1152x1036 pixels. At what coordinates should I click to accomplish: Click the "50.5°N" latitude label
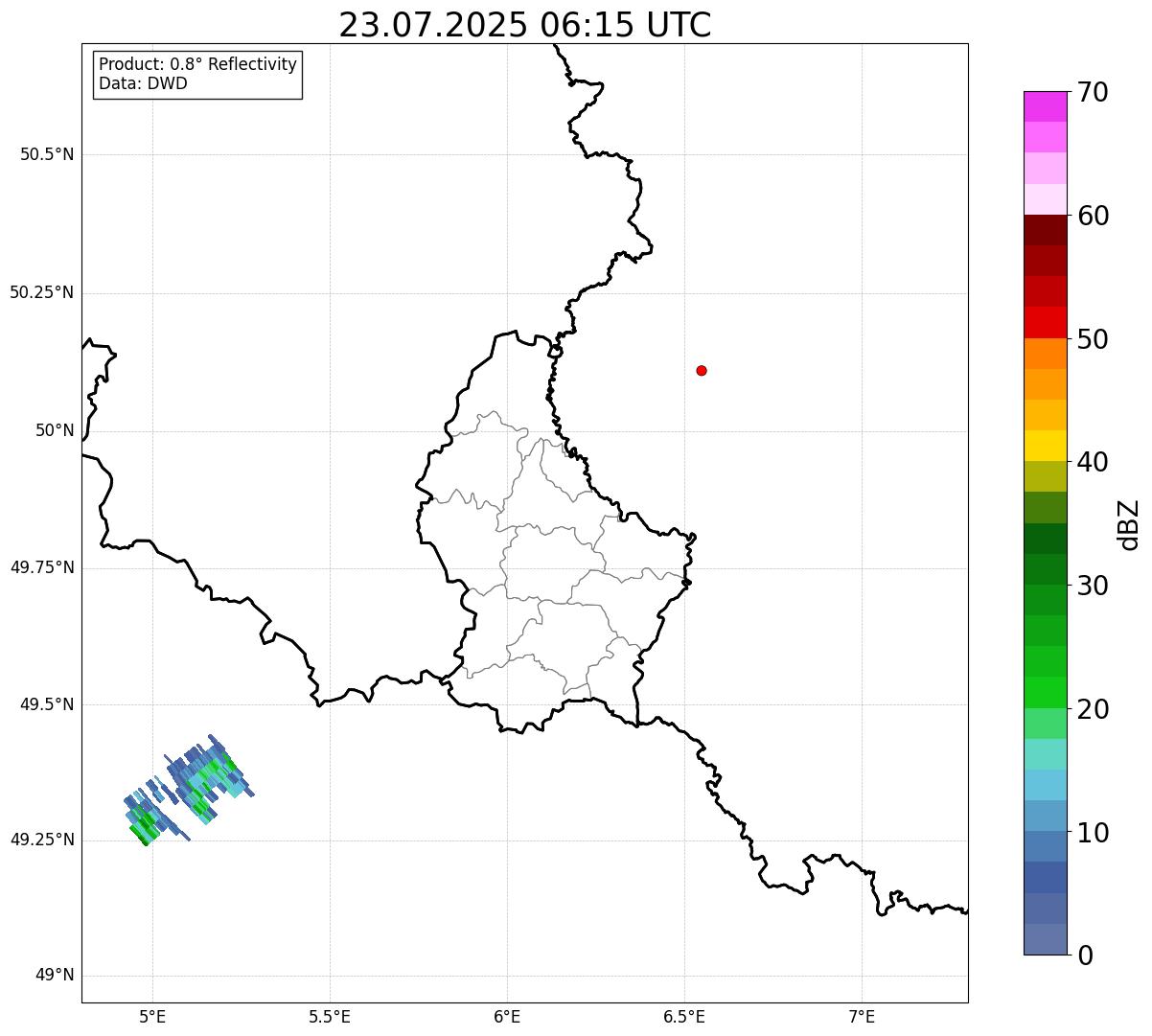pos(46,154)
